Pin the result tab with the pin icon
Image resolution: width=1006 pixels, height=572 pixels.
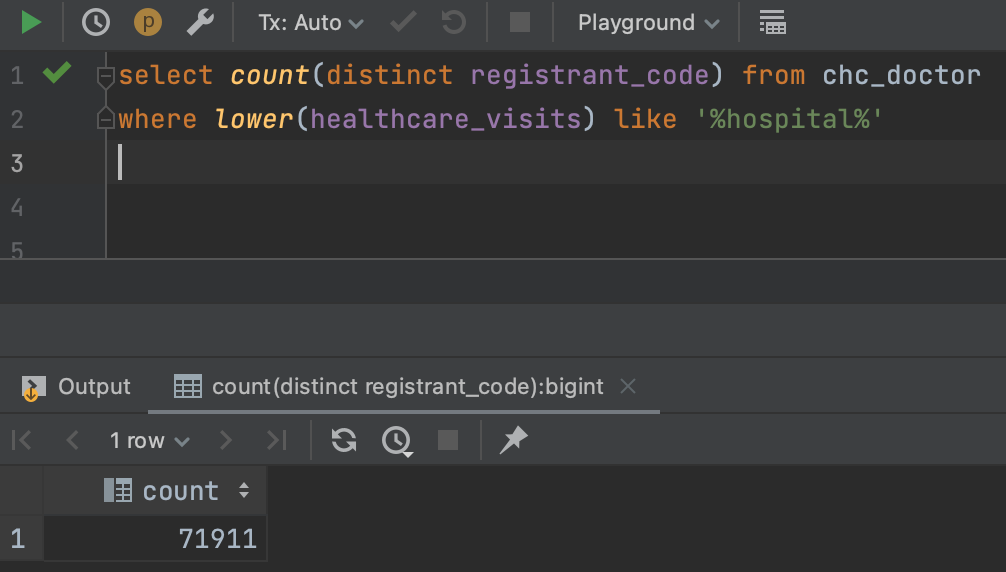(514, 441)
